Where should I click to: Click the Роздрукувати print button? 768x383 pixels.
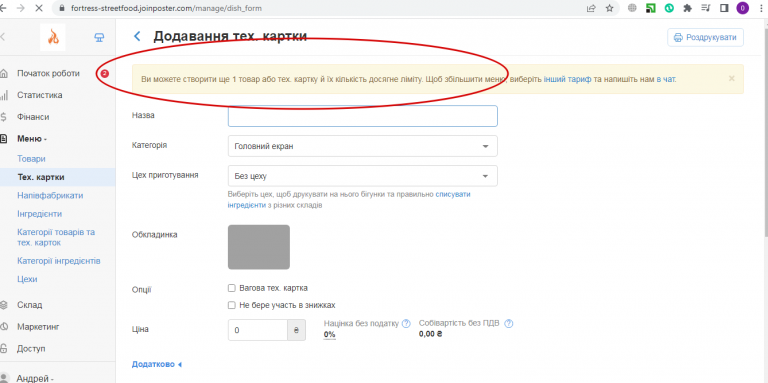point(705,37)
